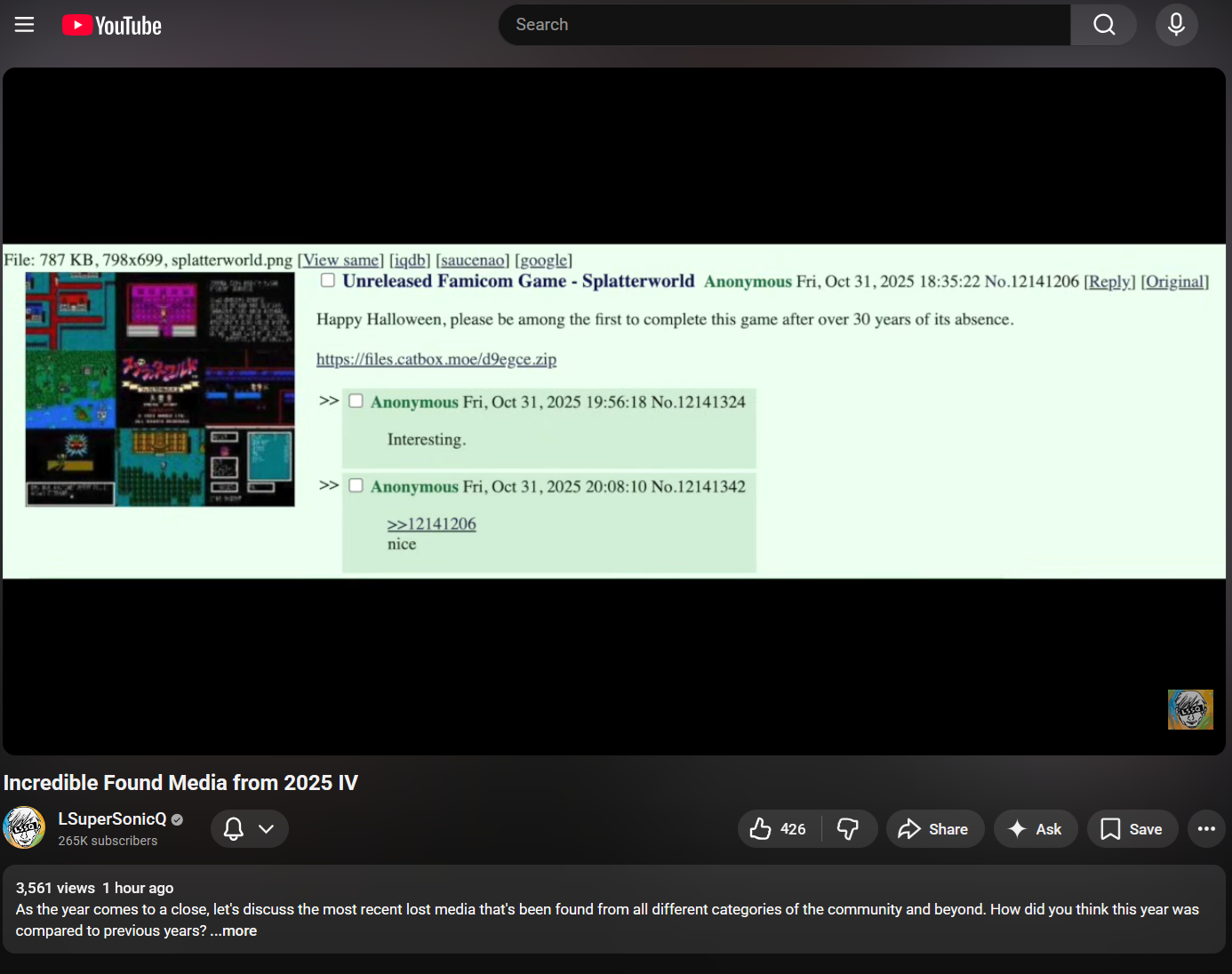Click the [Reply] link

(1109, 282)
